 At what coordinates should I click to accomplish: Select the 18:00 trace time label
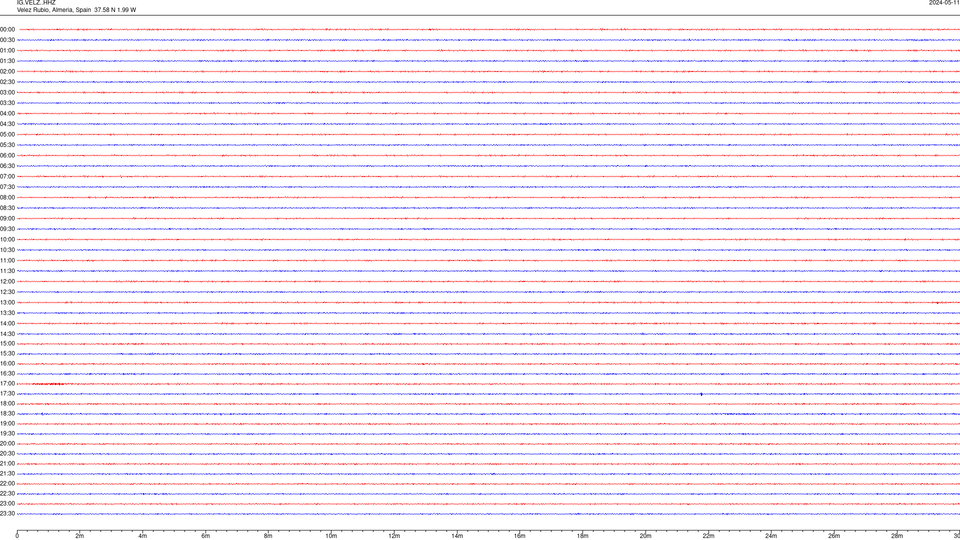pyautogui.click(x=7, y=403)
